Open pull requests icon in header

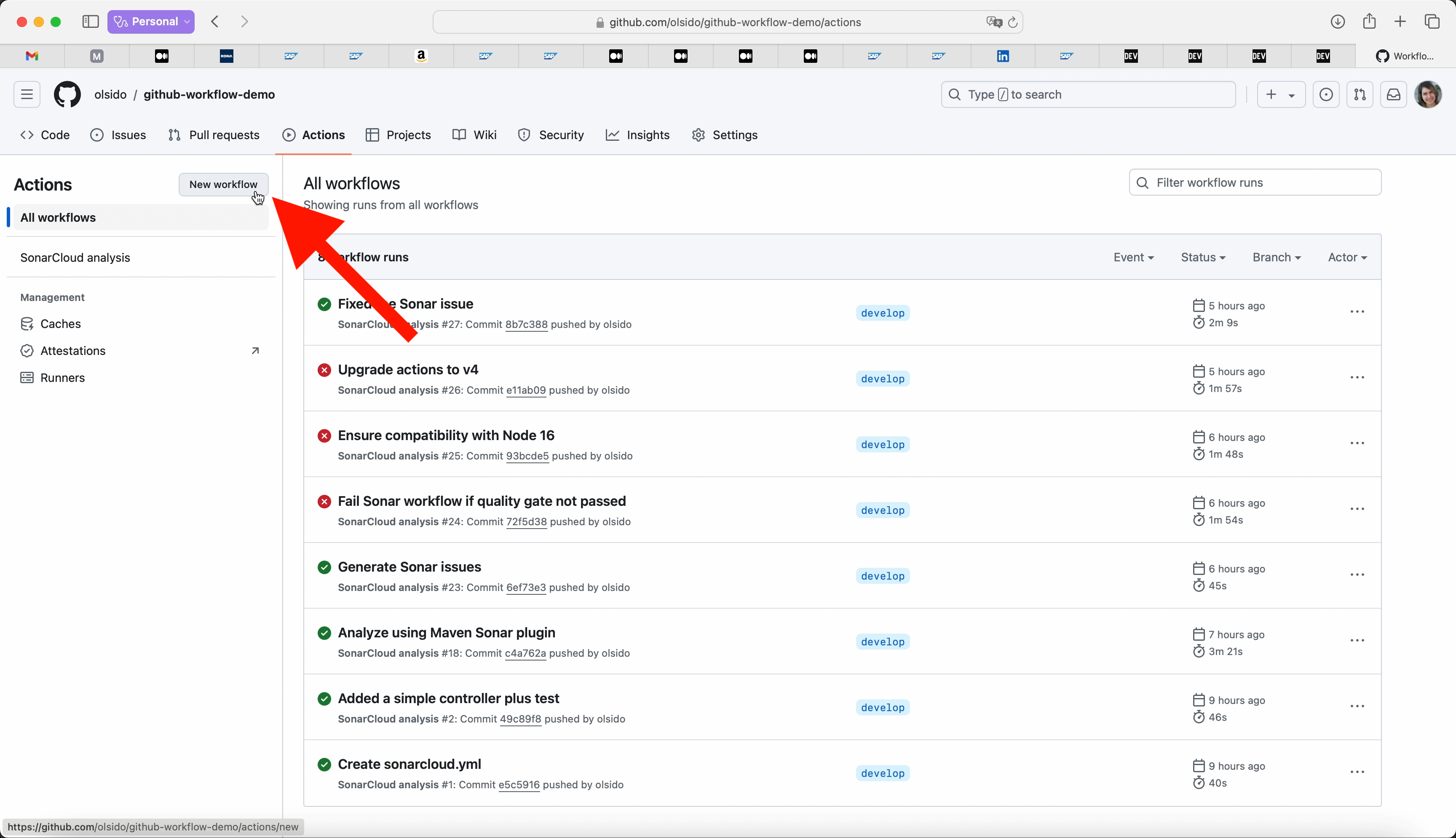pyautogui.click(x=1360, y=94)
